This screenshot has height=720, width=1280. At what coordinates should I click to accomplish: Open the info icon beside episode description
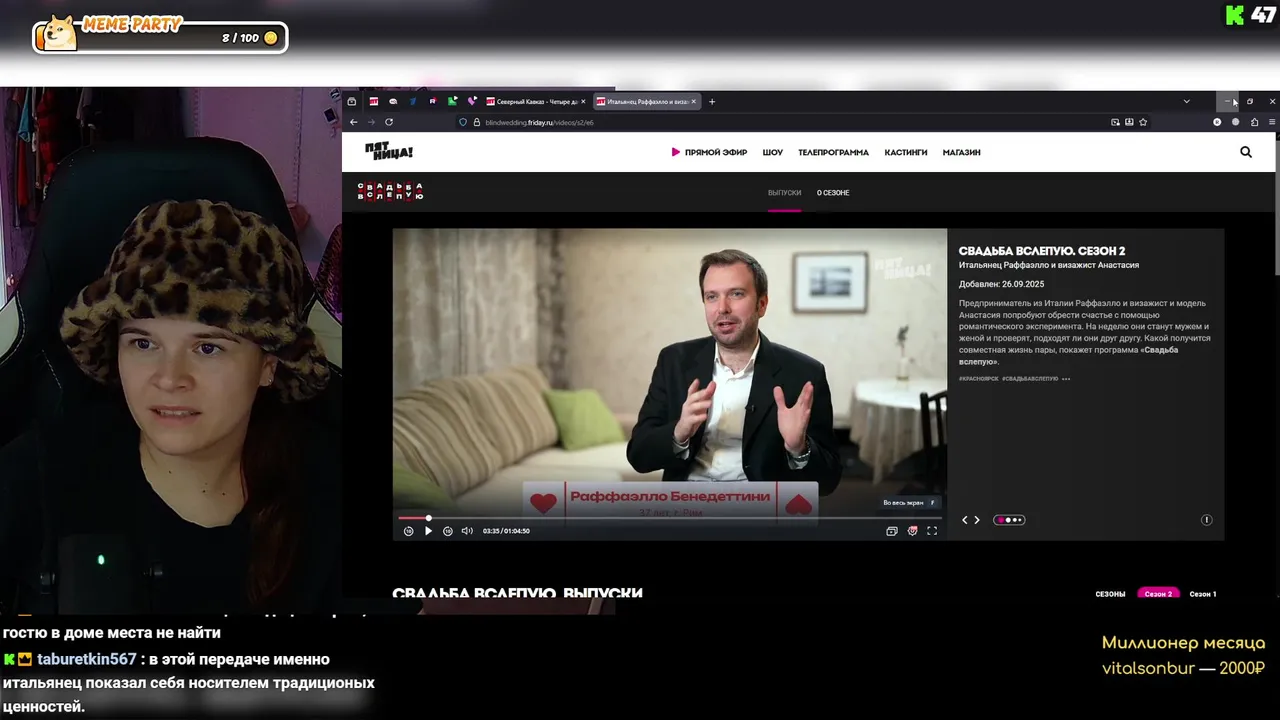[1206, 520]
